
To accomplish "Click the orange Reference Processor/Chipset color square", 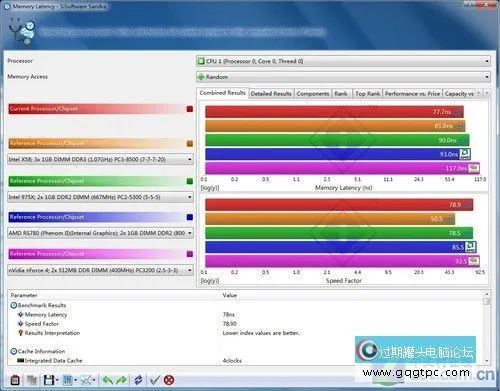I will [190, 143].
